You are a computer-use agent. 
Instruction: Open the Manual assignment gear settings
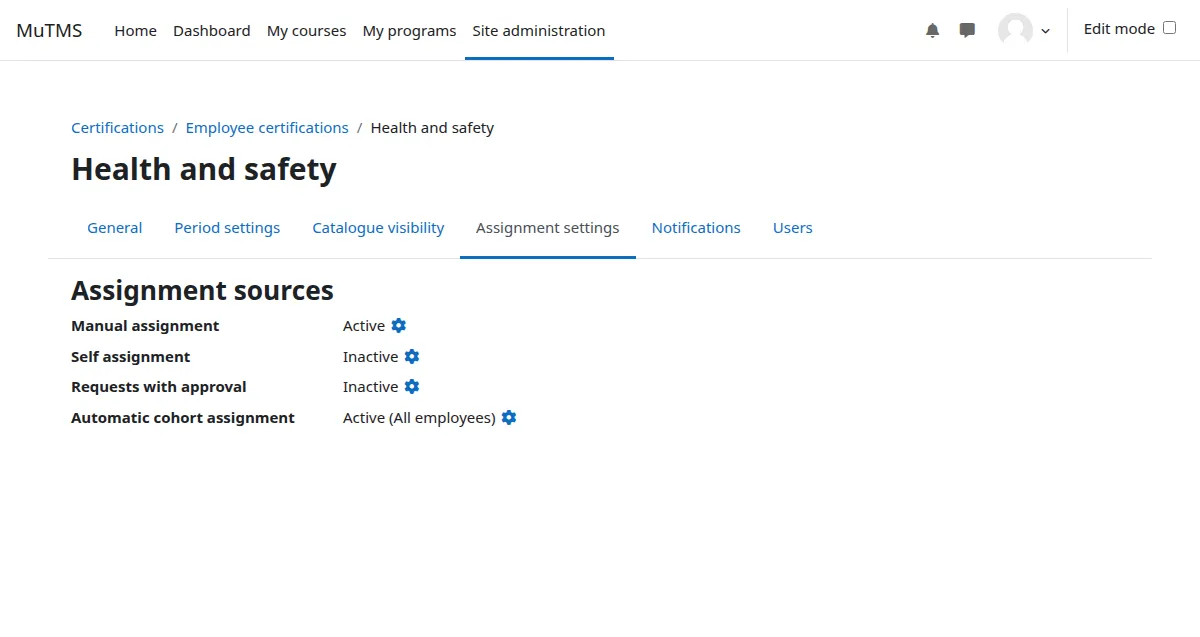pos(398,325)
